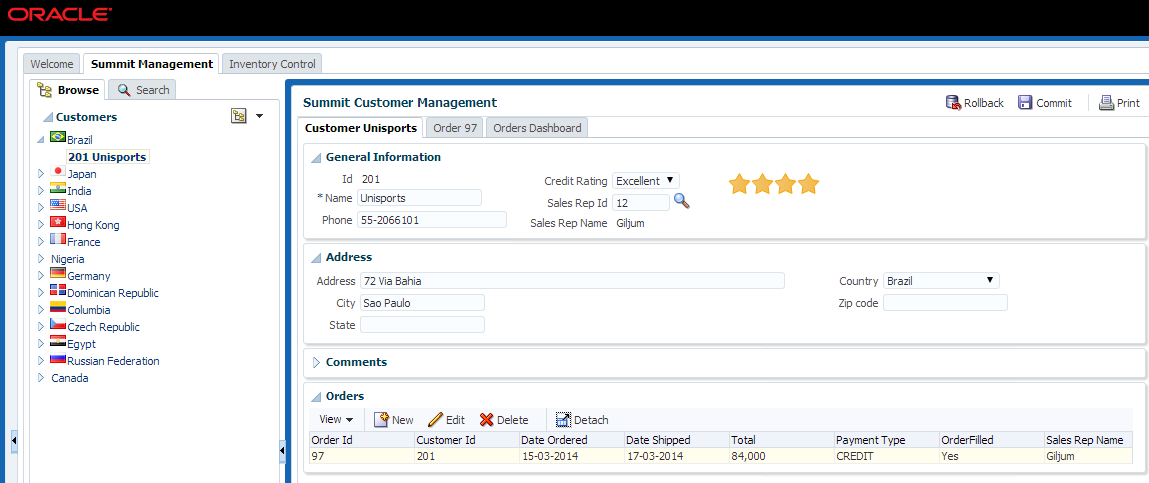Viewport: 1149px width, 483px height.
Task: Collapse the General Information section
Action: (x=316, y=158)
